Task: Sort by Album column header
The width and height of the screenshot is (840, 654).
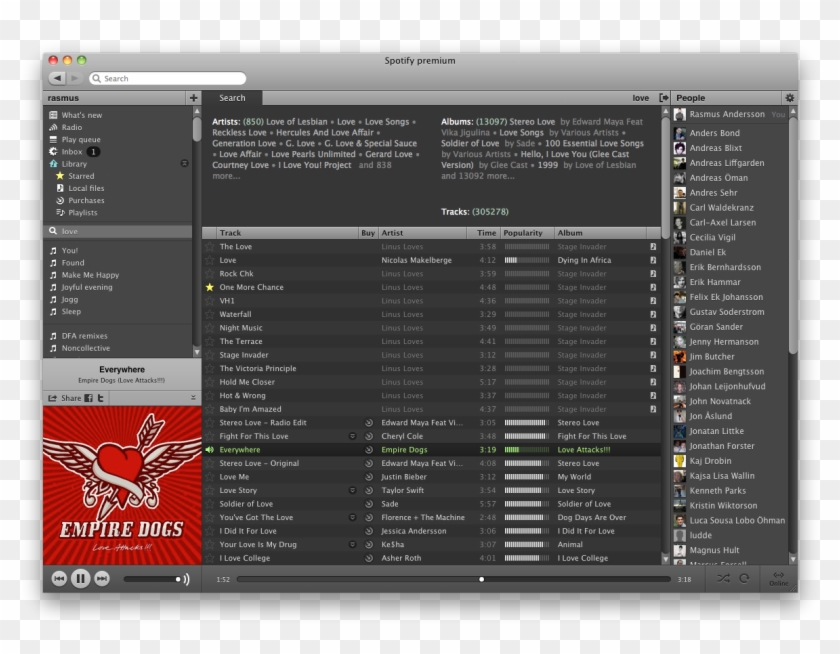Action: pos(600,233)
